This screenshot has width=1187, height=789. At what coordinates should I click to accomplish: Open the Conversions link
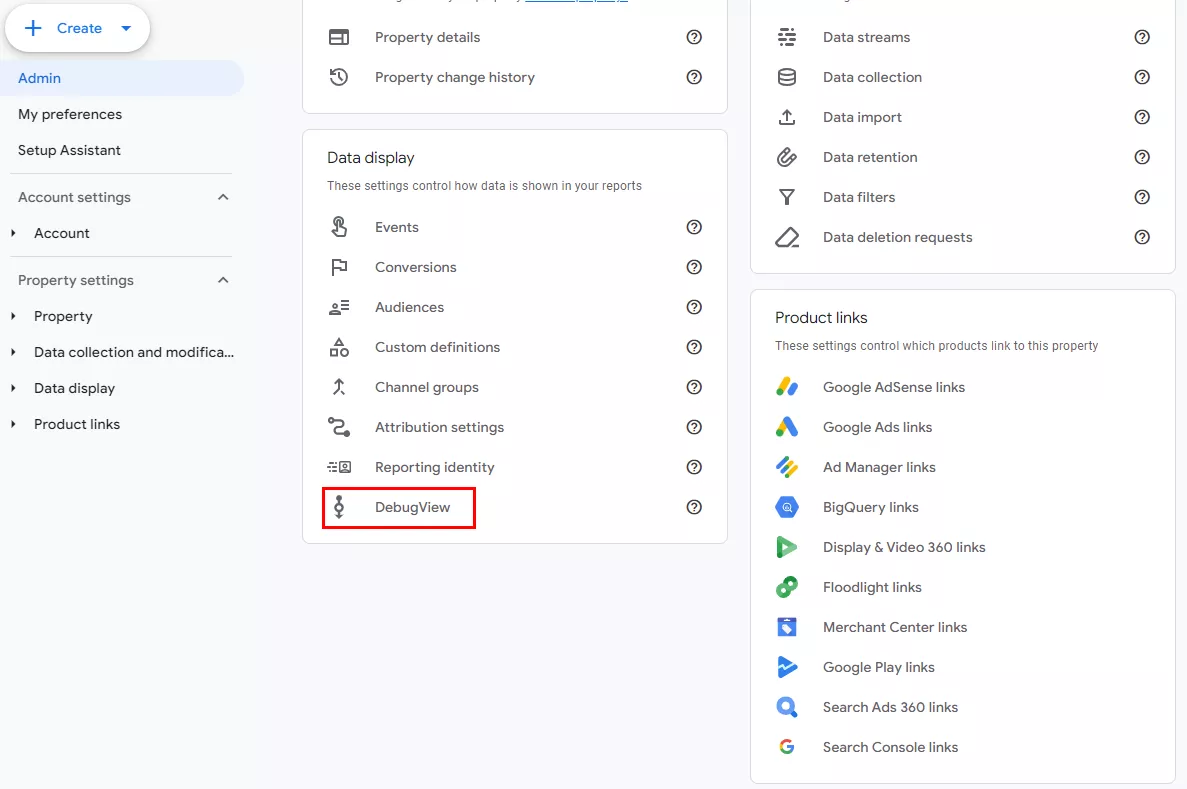(416, 267)
